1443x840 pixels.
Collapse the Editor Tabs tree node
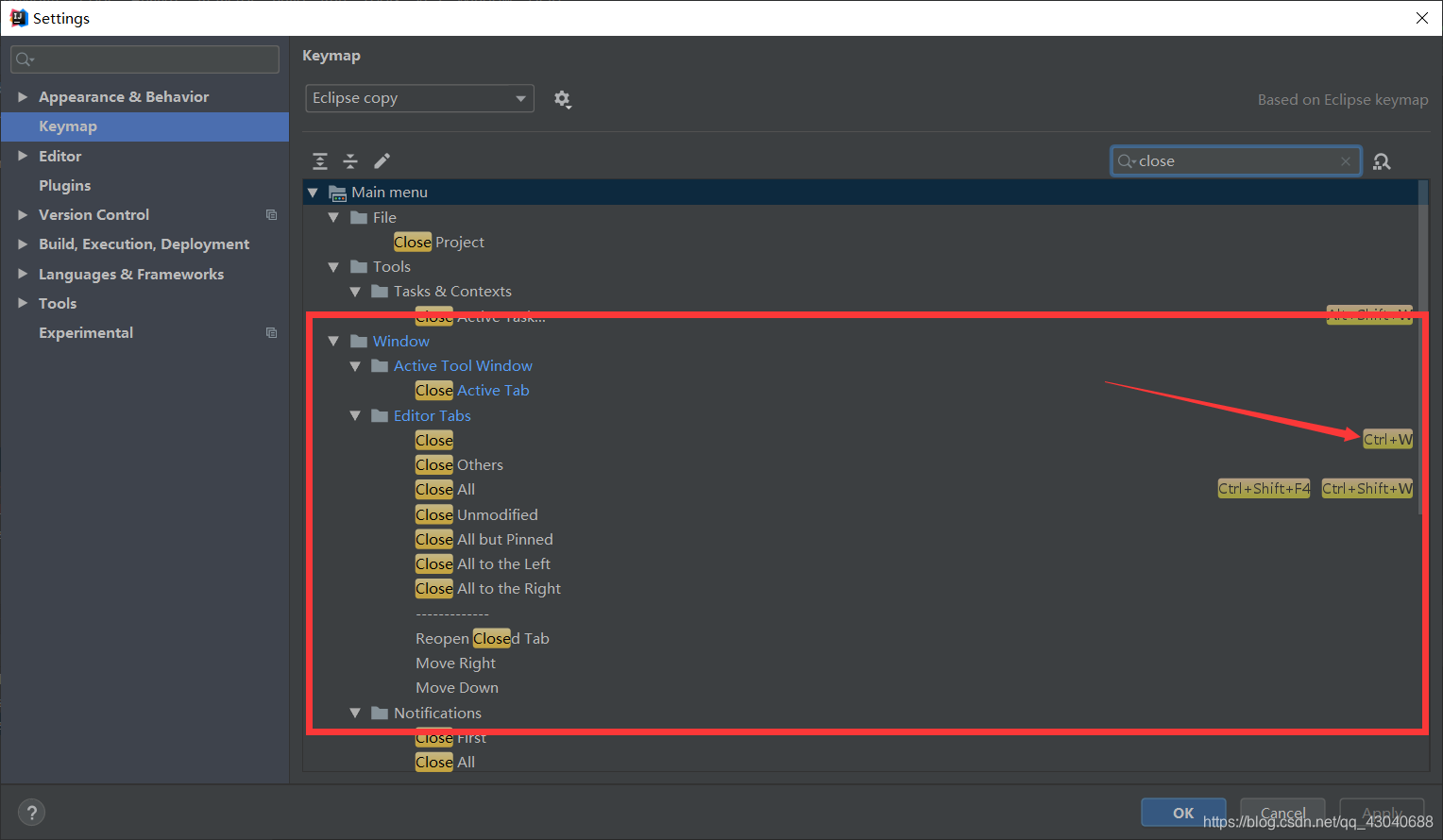pos(355,416)
